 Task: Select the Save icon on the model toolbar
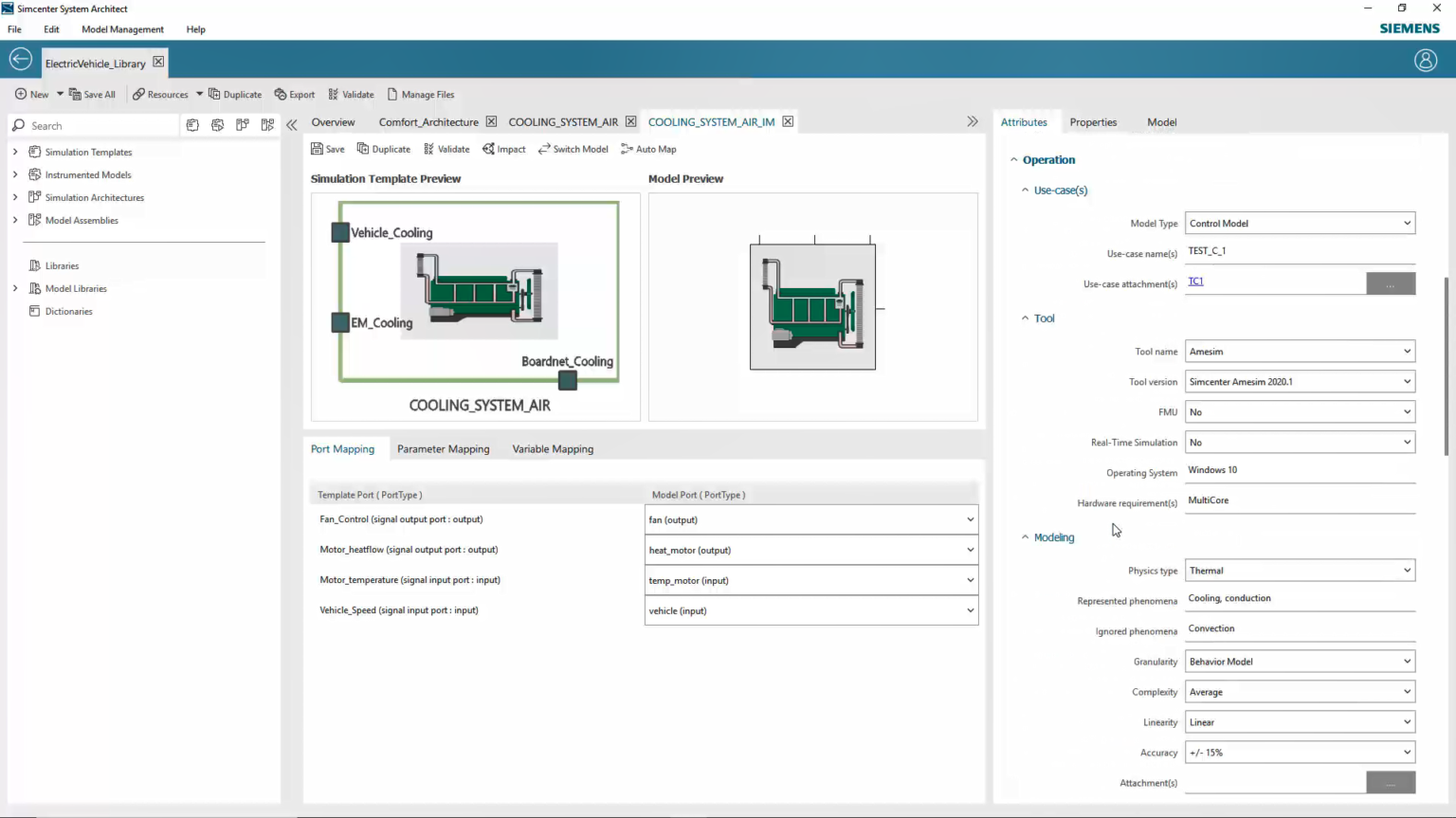[x=327, y=149]
